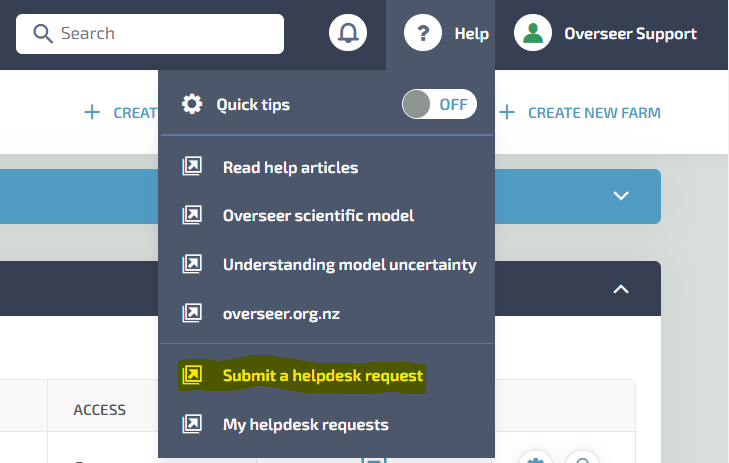Open My helpdesk requests

305,424
